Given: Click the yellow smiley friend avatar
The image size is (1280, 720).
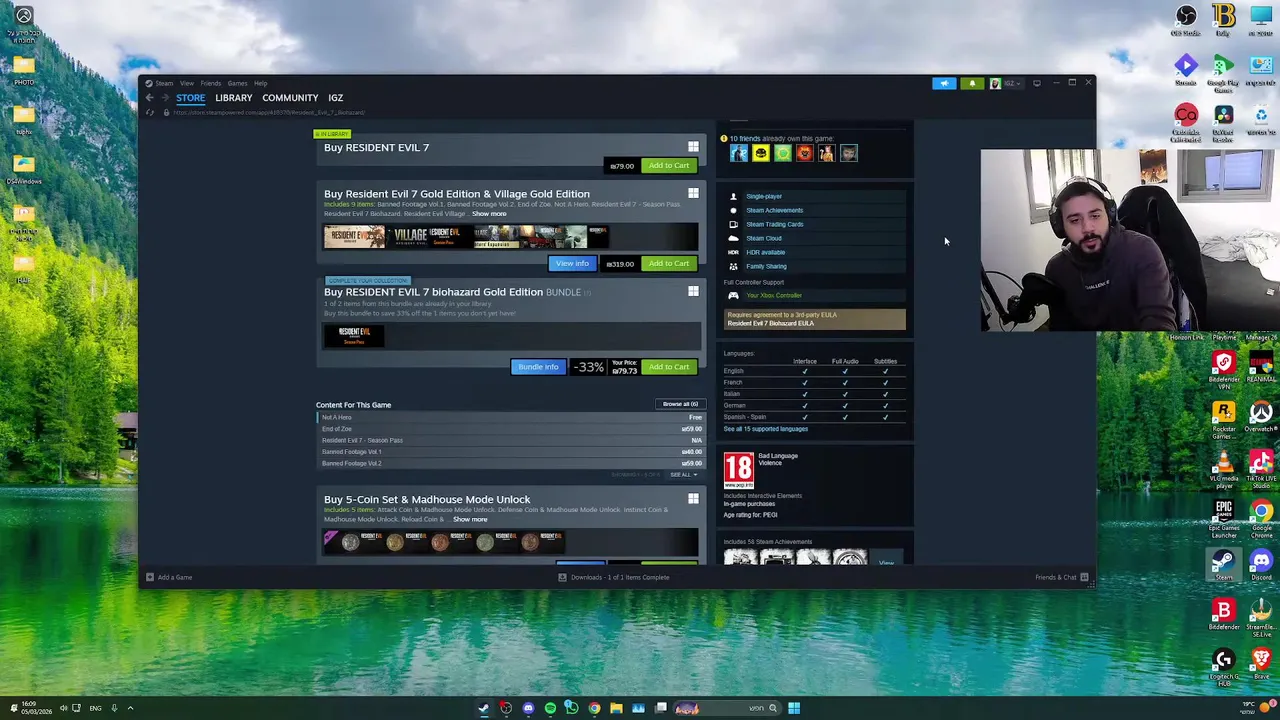Looking at the screenshot, I should (x=760, y=153).
